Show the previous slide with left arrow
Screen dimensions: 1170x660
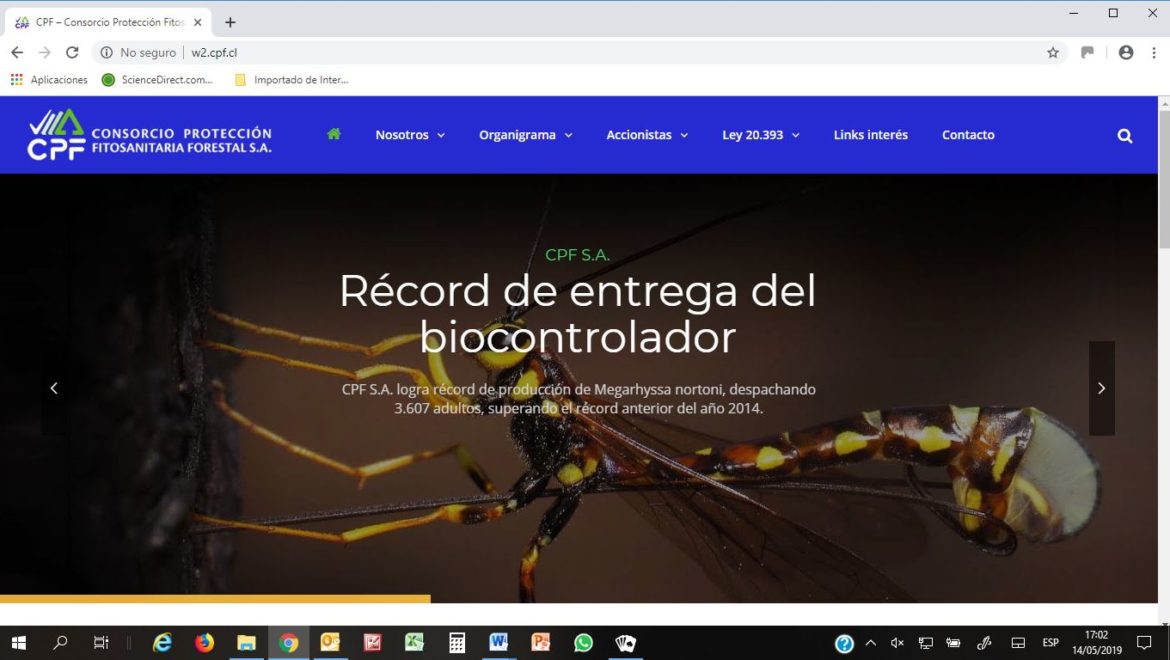tap(54, 388)
